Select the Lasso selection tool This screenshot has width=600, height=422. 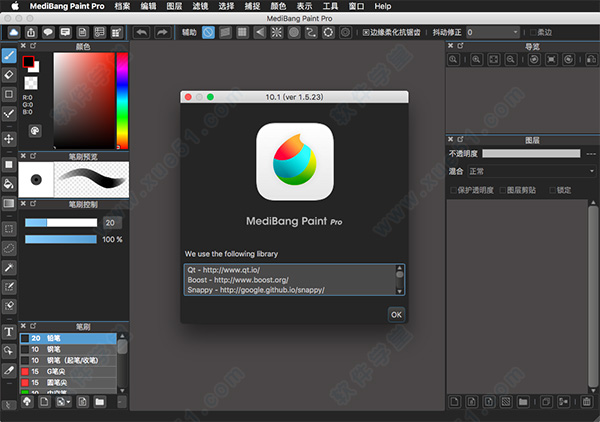tap(9, 248)
